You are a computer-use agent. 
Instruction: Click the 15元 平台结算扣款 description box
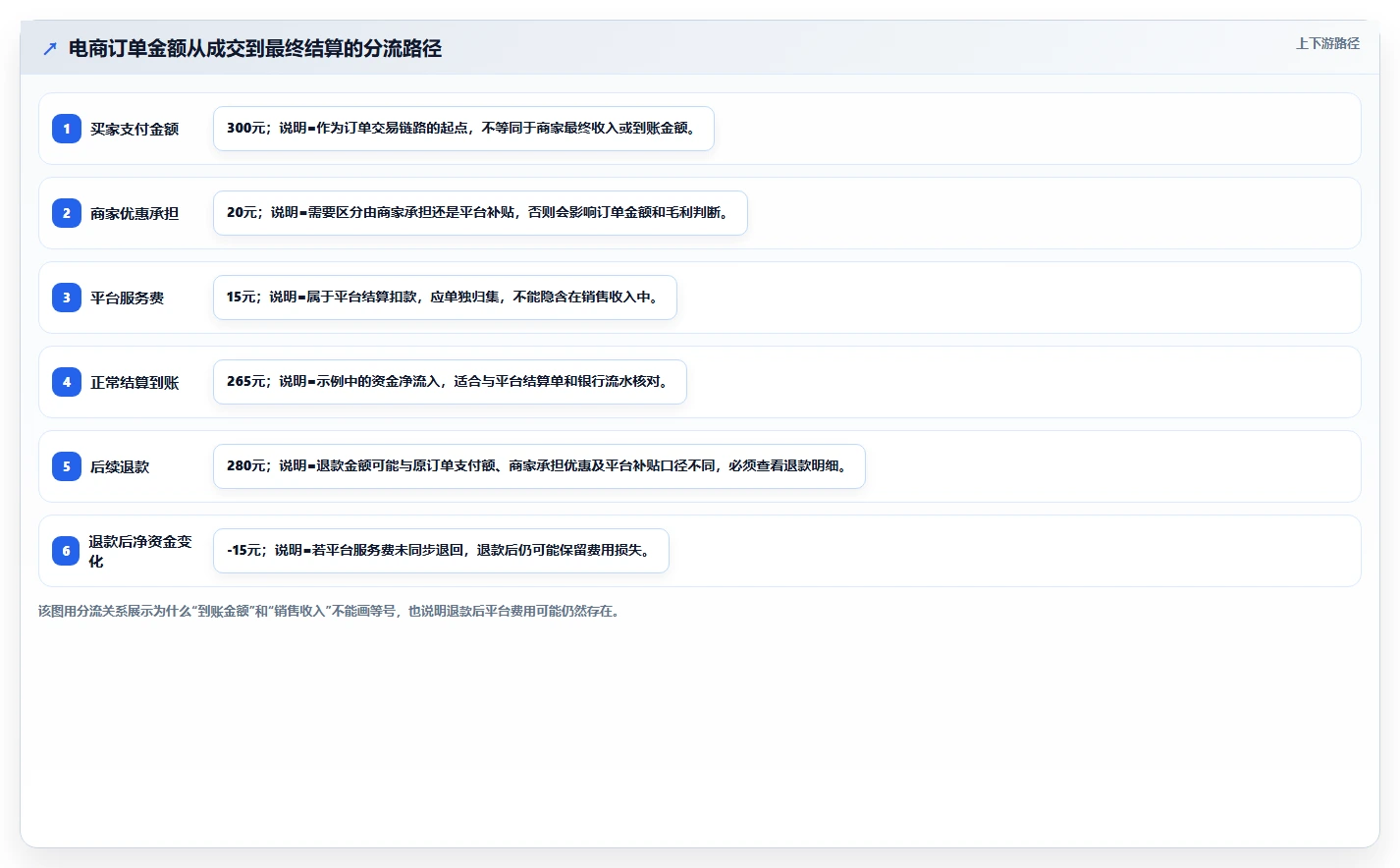click(x=445, y=298)
